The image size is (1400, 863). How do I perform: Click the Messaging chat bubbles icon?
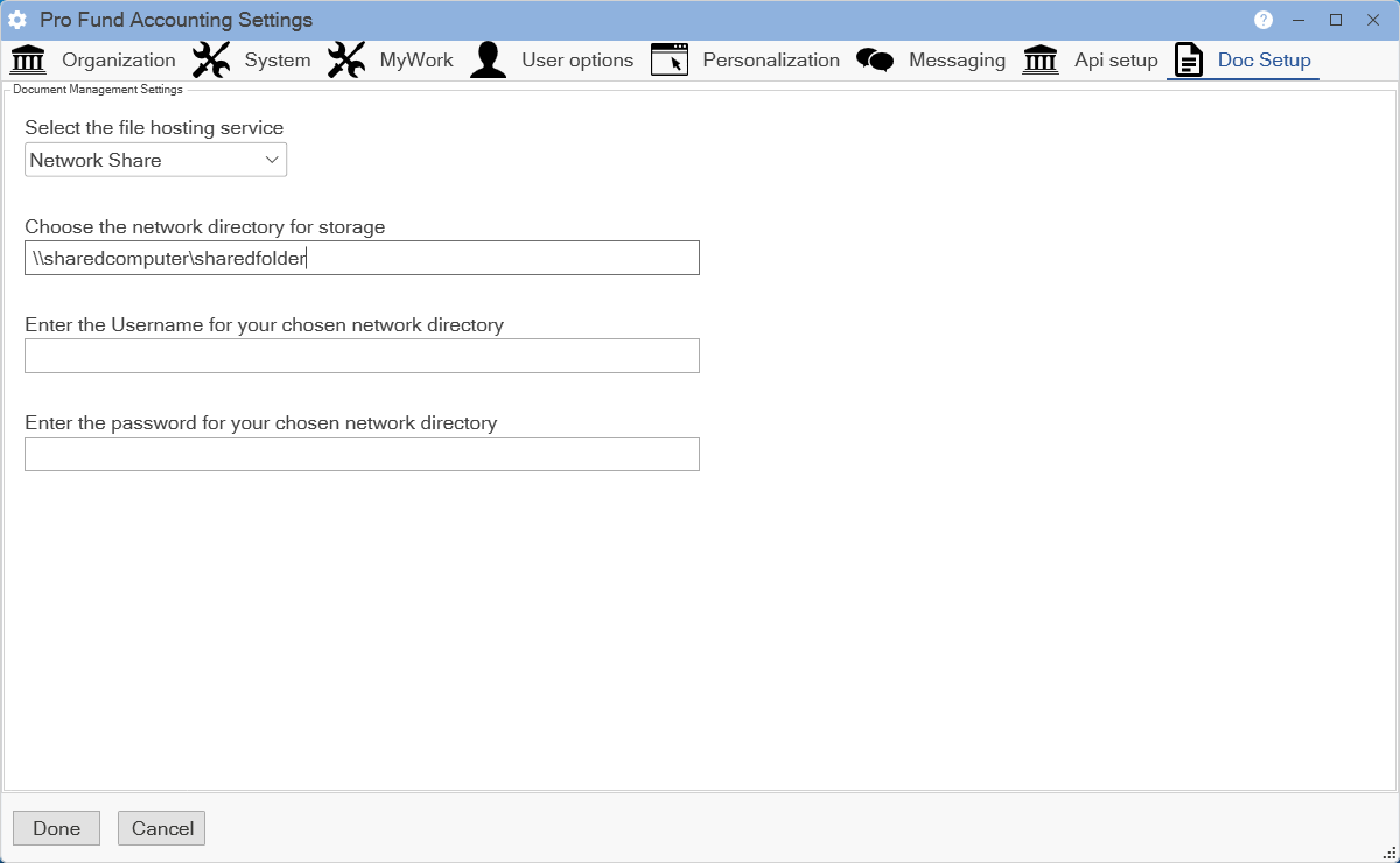(x=874, y=59)
